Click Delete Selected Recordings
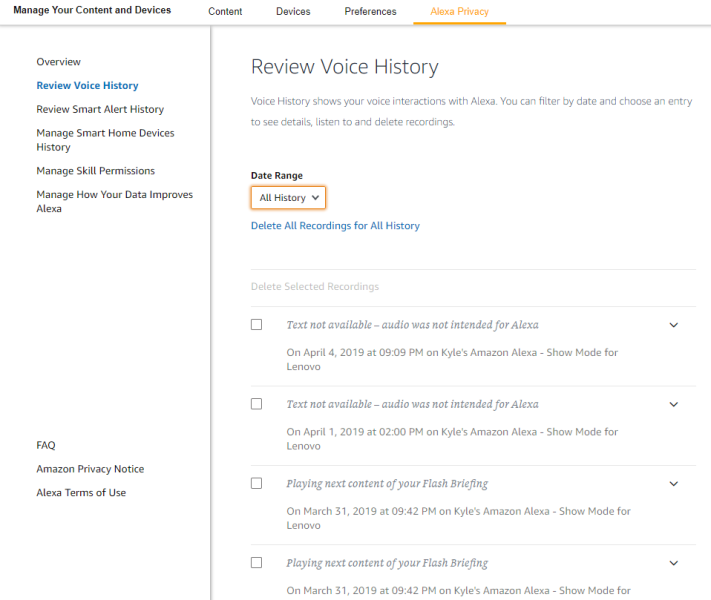Viewport: 711px width, 600px height. click(x=315, y=286)
